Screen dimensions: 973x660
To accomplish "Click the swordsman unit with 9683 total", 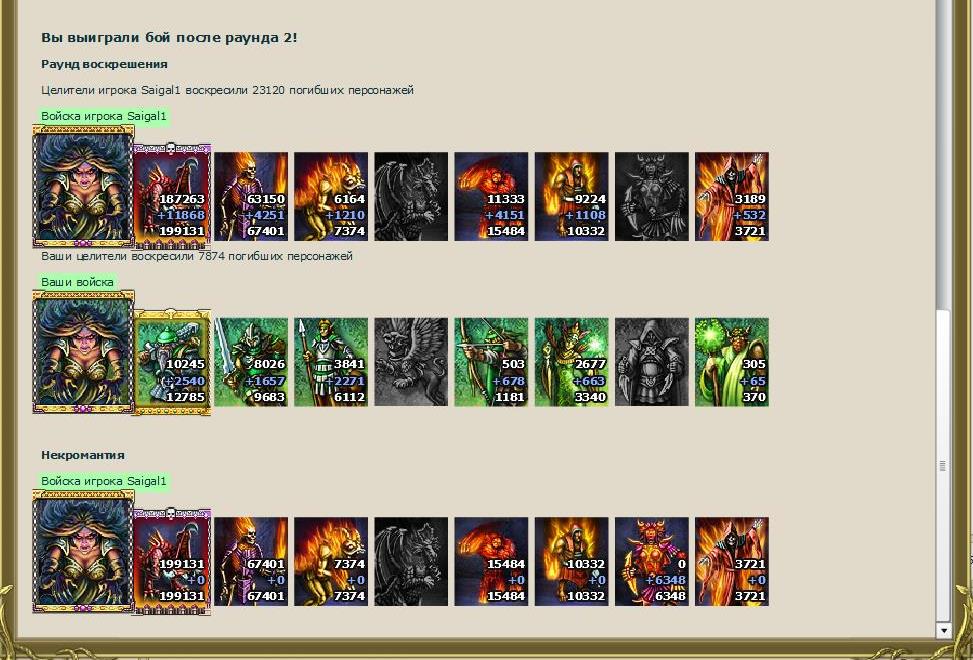I will click(251, 362).
